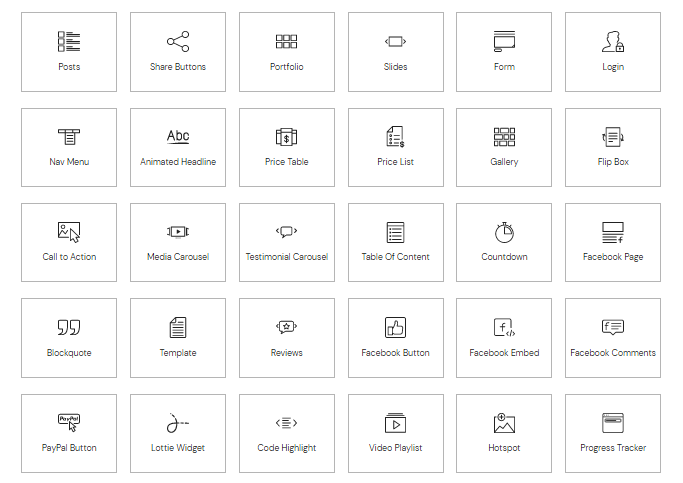Click the Progress Tracker widget
683x483 pixels.
[x=613, y=433]
